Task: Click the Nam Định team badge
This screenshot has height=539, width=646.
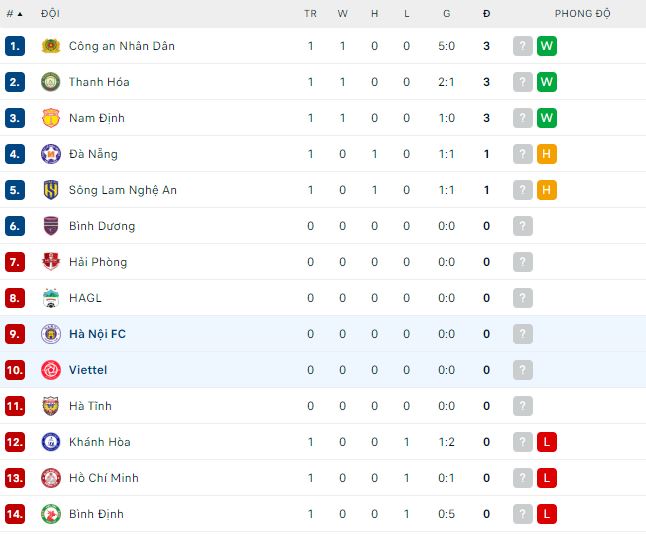Action: [x=50, y=118]
